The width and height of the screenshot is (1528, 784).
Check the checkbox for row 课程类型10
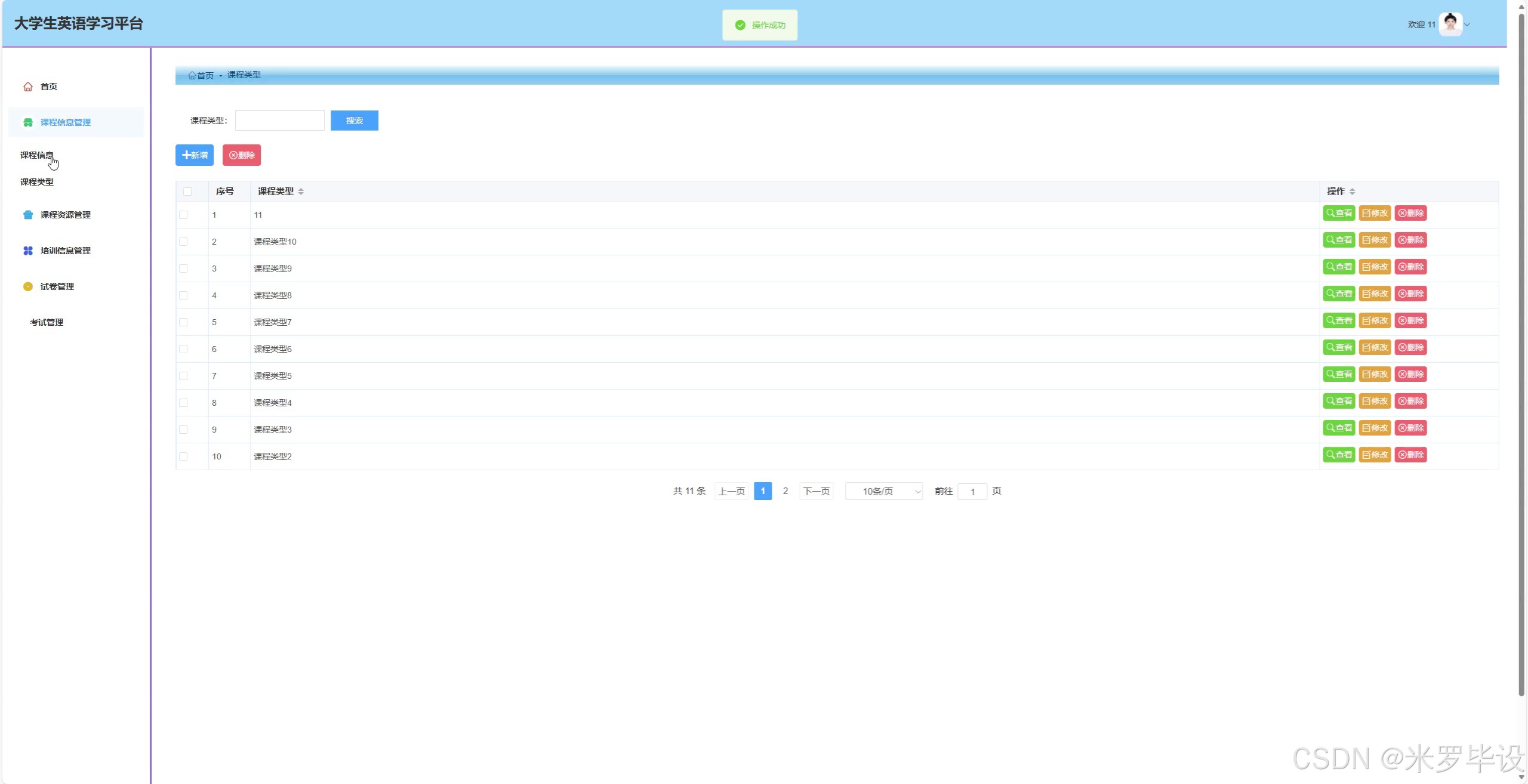tap(183, 242)
